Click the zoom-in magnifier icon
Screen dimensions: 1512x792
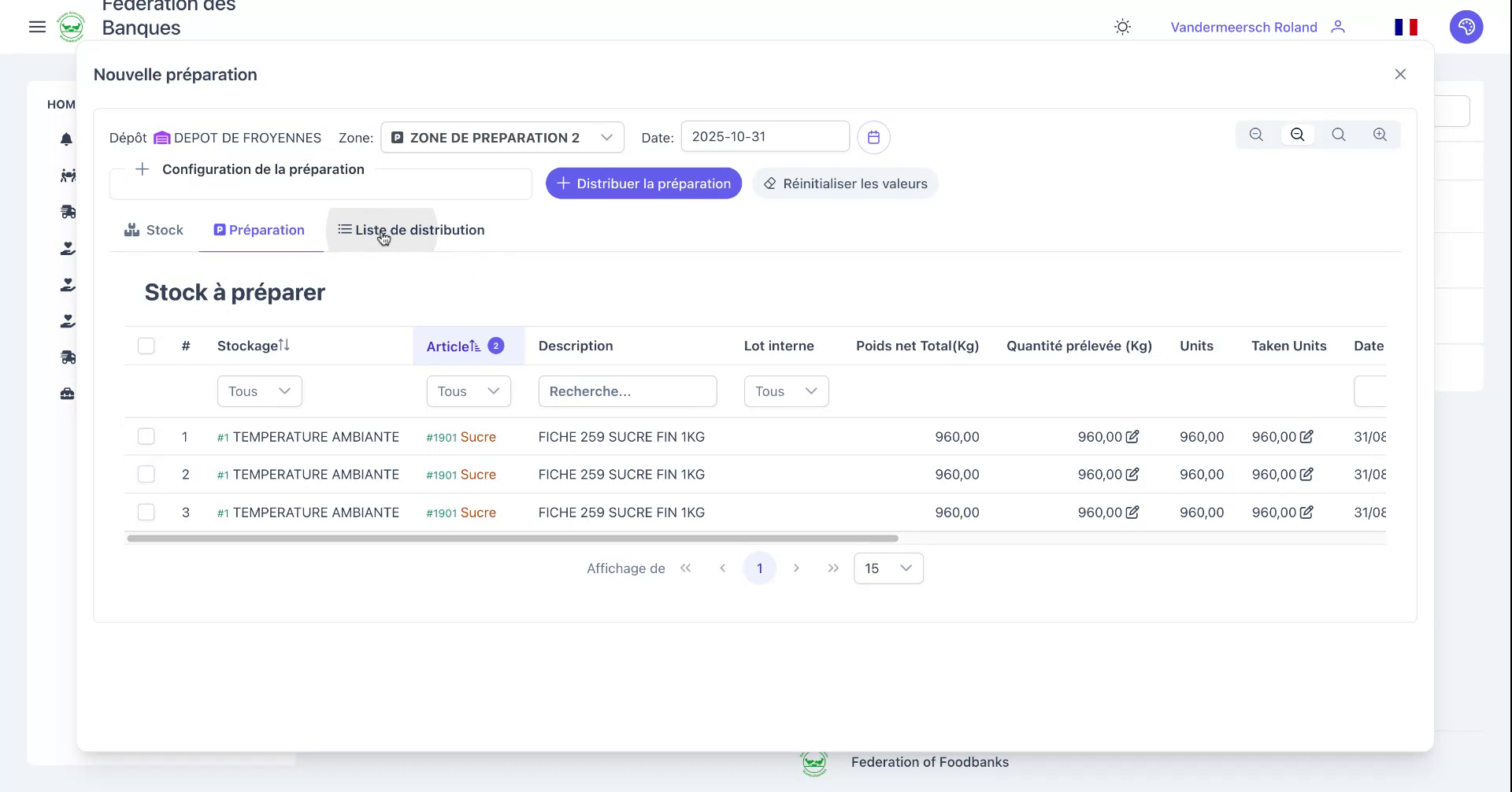1380,135
